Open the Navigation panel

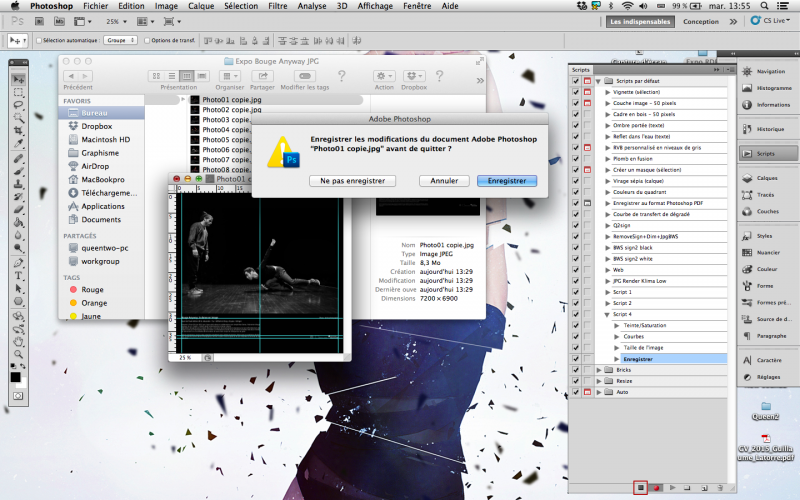pos(768,71)
